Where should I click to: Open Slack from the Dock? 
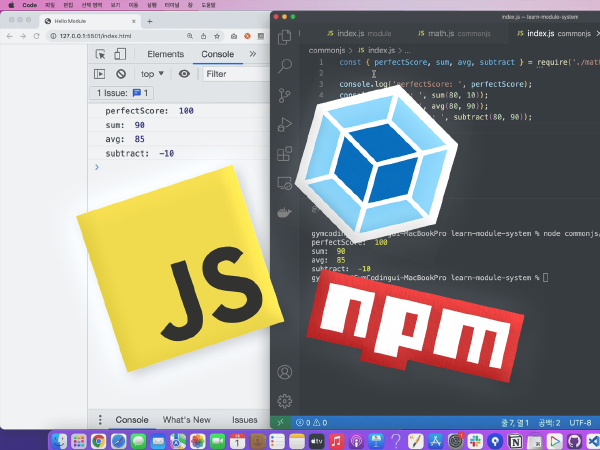[475, 441]
